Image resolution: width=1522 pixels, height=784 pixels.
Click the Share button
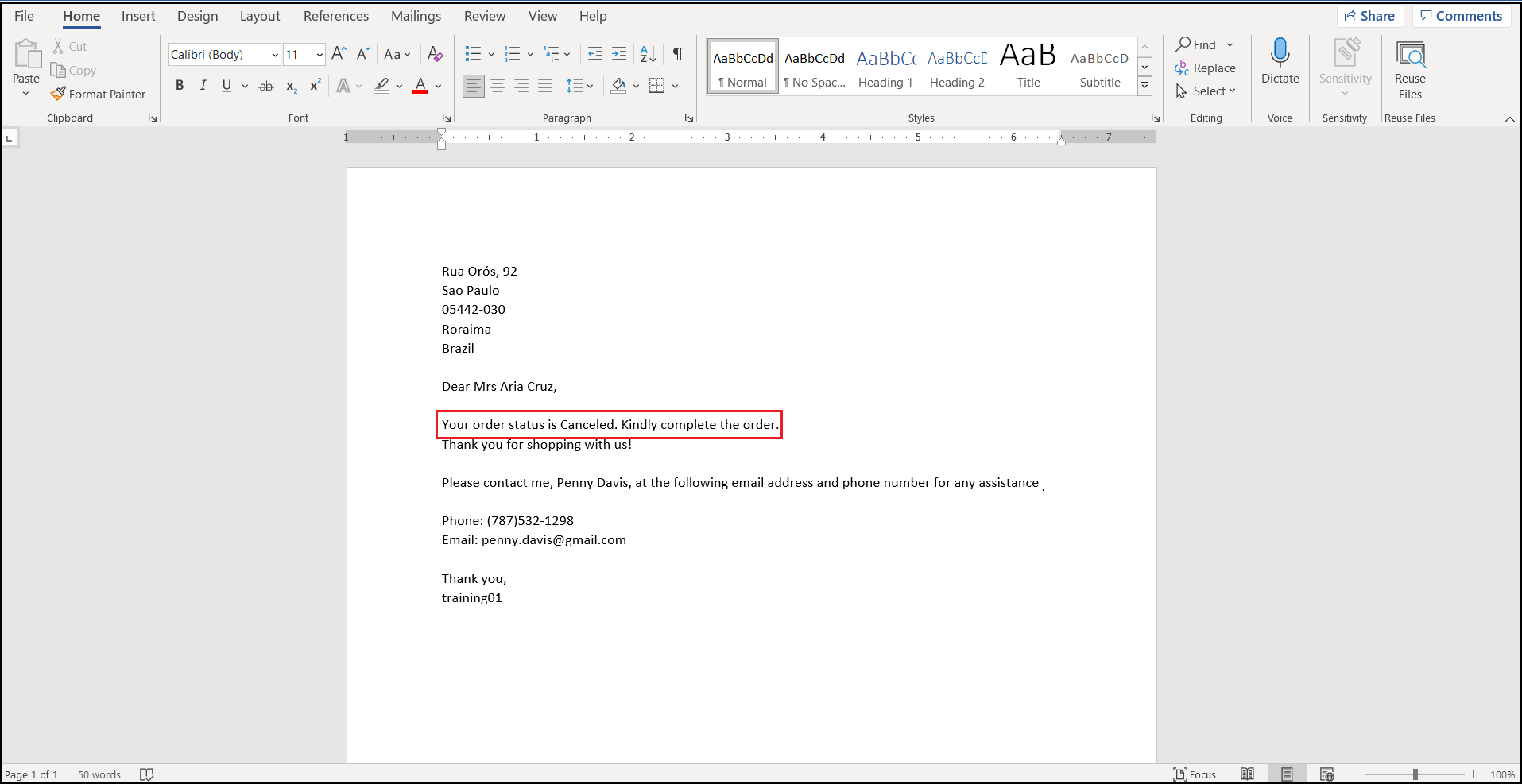1369,16
